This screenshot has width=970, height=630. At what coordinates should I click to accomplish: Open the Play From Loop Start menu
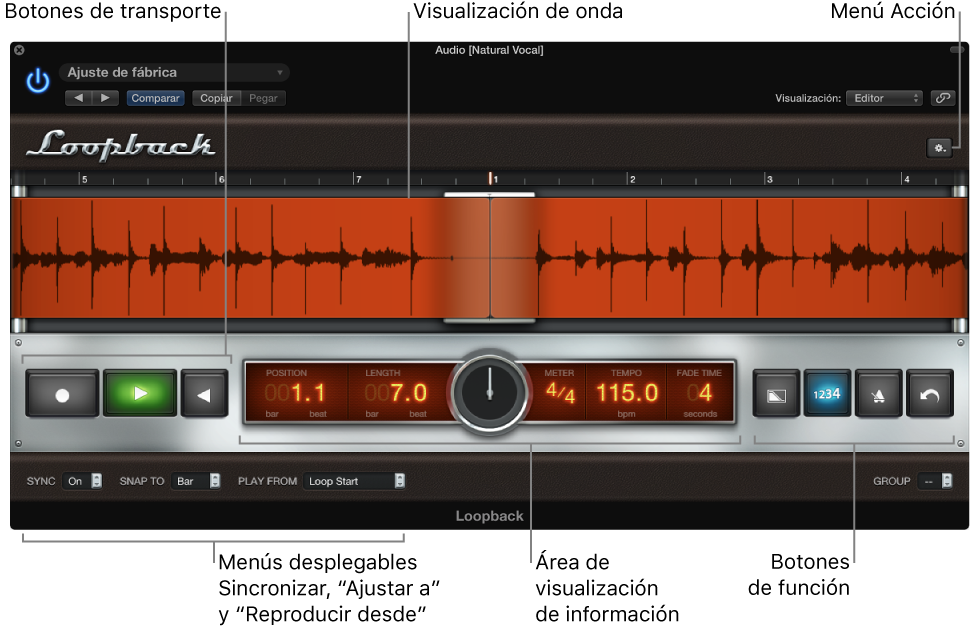[354, 481]
